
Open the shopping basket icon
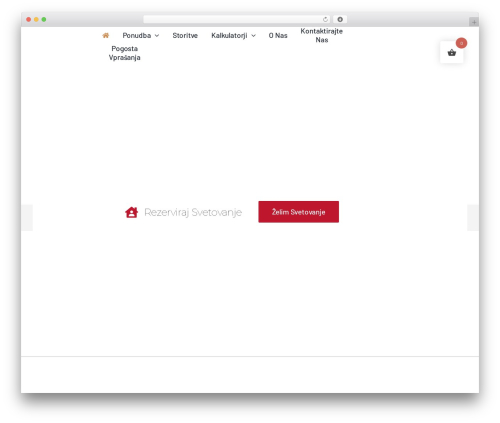452,53
